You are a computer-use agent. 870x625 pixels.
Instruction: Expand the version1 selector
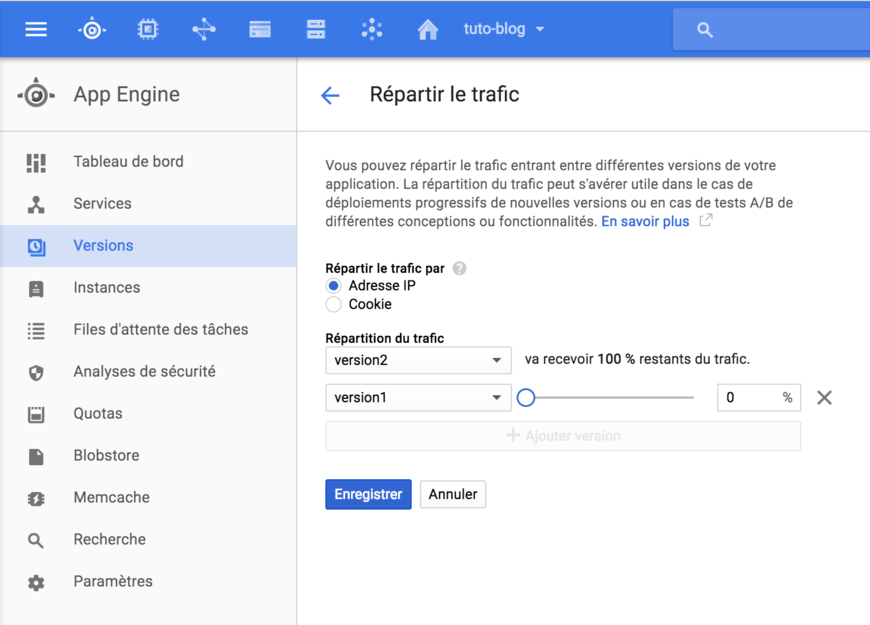(x=417, y=397)
